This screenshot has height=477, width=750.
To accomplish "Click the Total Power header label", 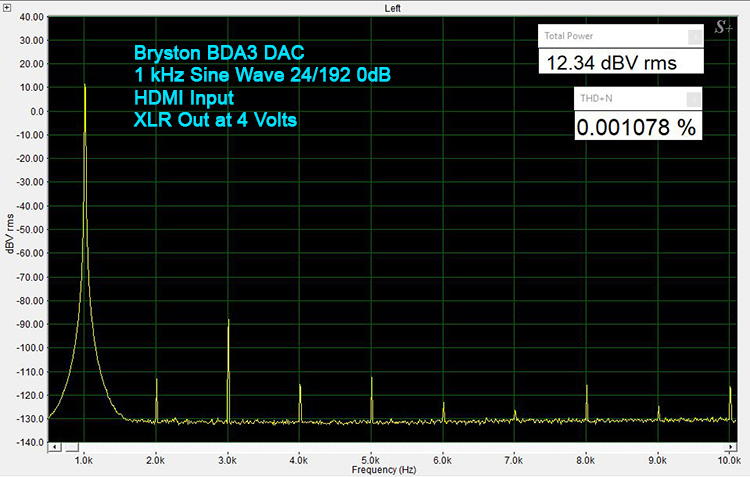I will tap(566, 37).
